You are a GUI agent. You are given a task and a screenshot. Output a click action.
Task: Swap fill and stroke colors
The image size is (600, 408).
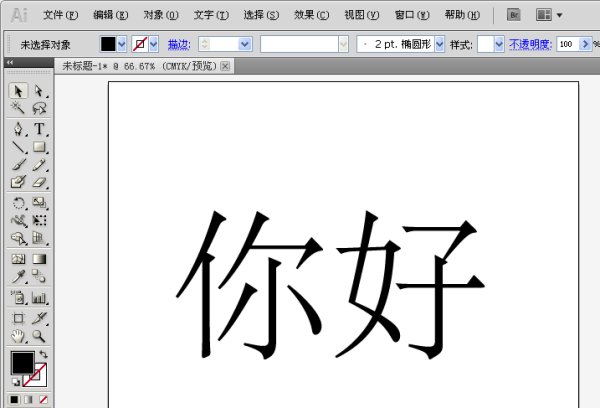pyautogui.click(x=43, y=354)
